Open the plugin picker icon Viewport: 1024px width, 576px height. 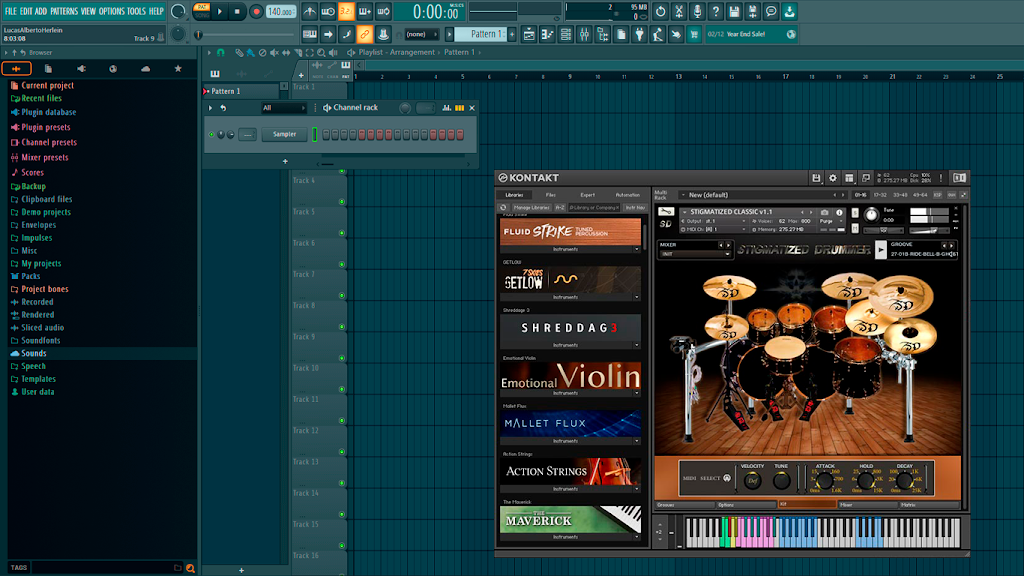point(639,34)
